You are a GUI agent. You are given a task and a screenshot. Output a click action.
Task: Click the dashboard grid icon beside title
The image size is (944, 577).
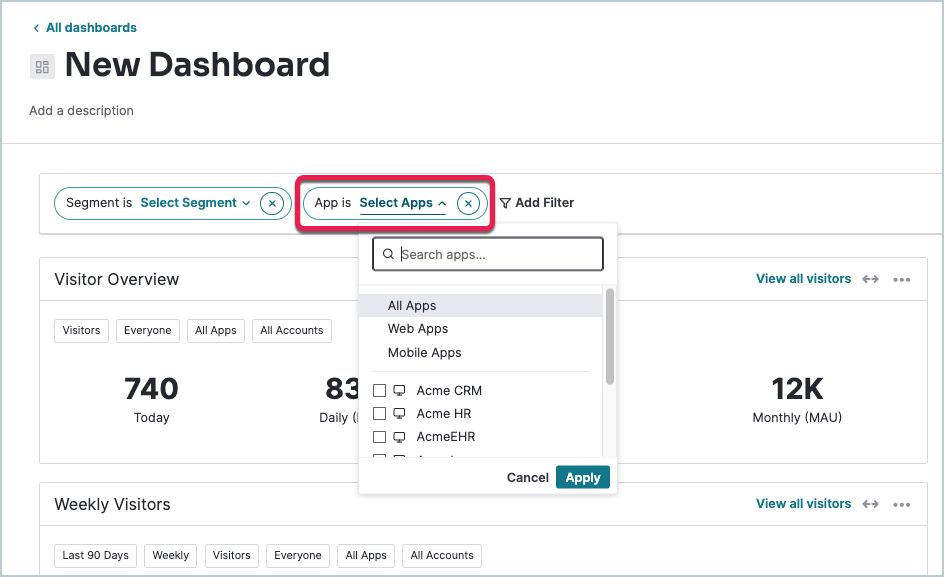tap(42, 67)
